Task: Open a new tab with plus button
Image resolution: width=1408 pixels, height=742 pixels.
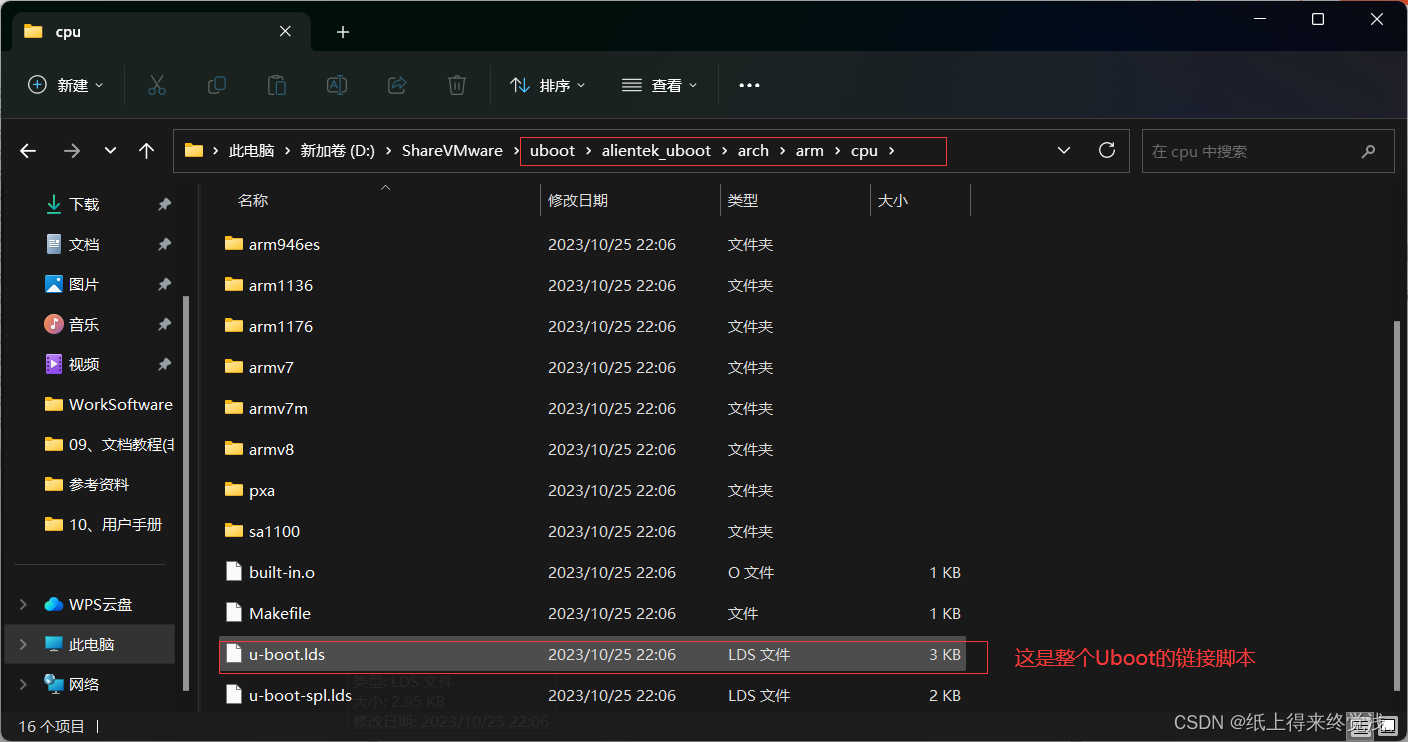Action: [343, 32]
